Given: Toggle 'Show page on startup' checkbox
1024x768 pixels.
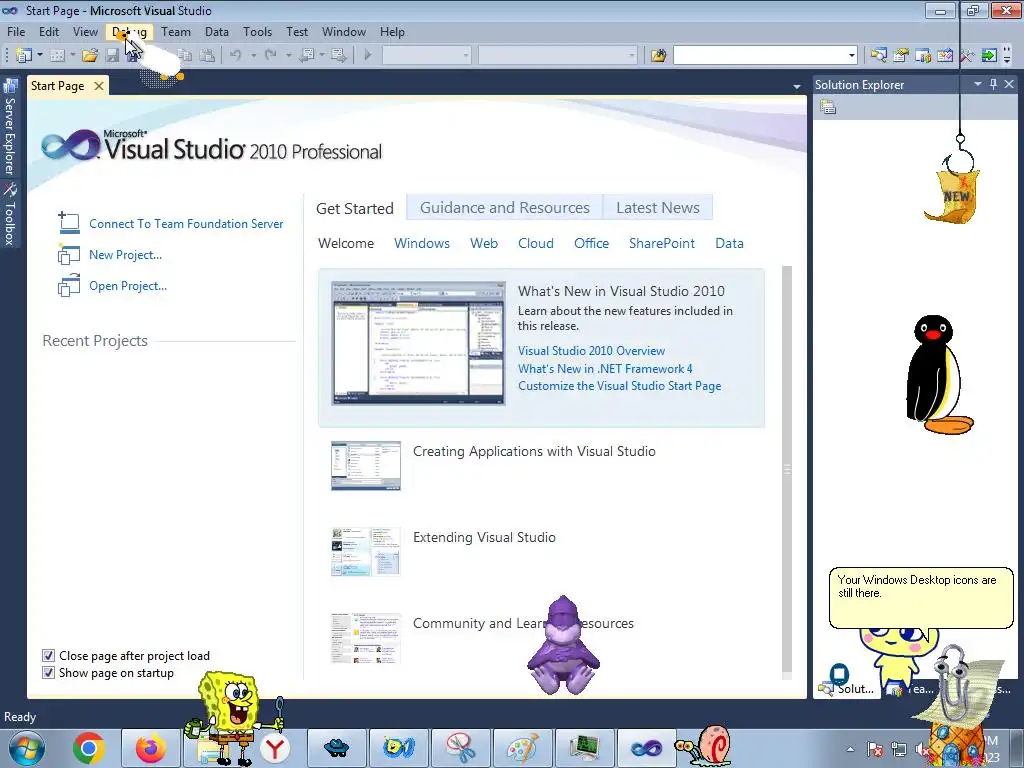Looking at the screenshot, I should (48, 672).
